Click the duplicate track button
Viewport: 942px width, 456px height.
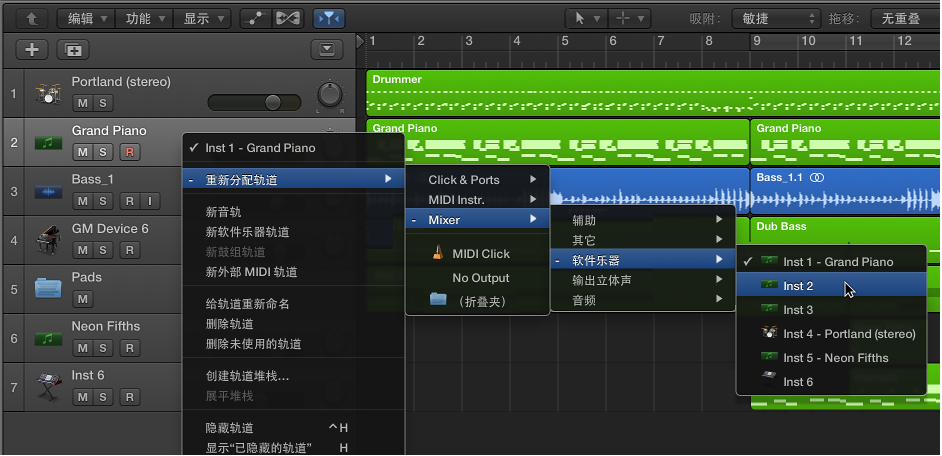pyautogui.click(x=72, y=50)
